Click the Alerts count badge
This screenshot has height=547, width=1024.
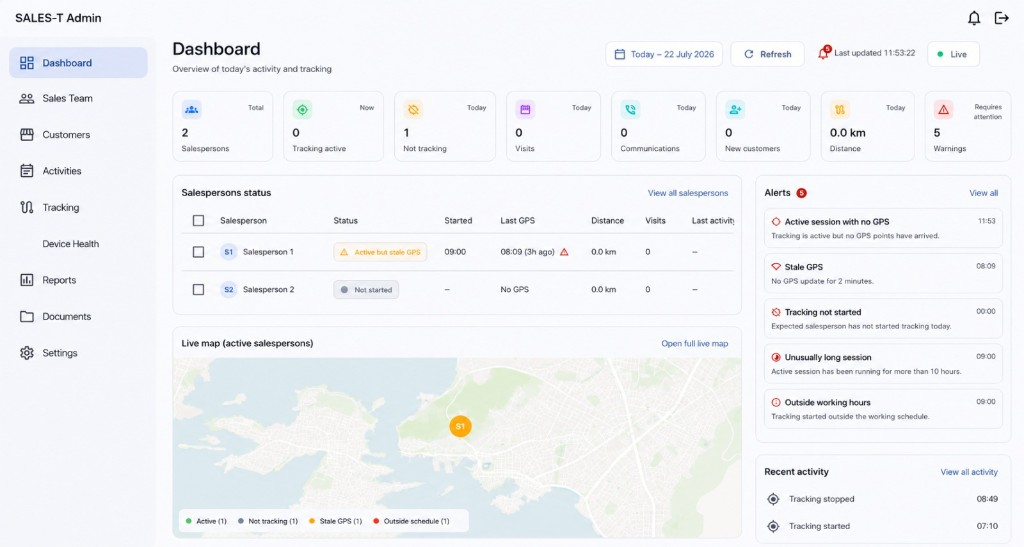coord(801,193)
